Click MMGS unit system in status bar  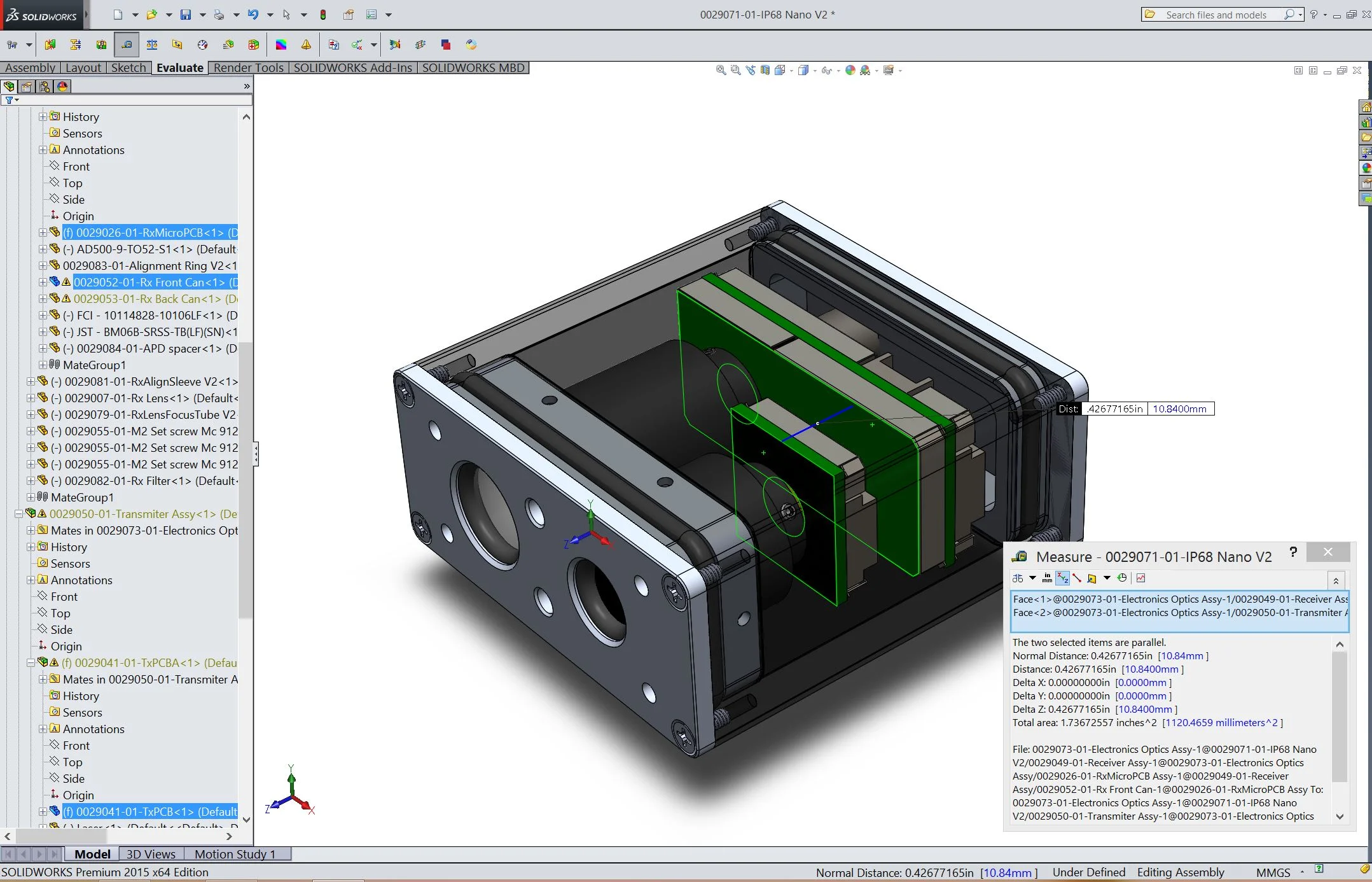tap(1273, 872)
